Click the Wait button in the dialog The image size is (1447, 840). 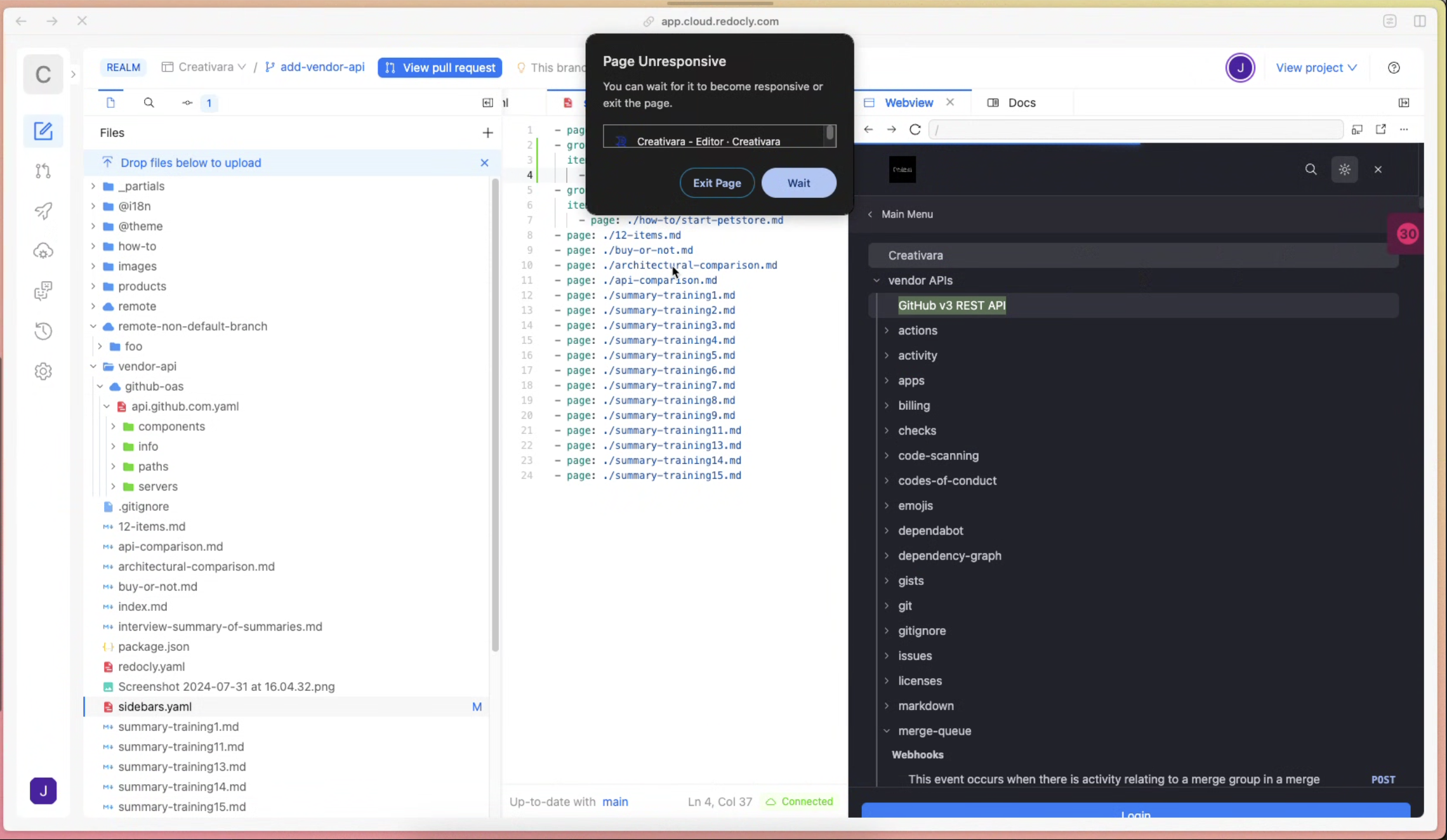click(798, 183)
